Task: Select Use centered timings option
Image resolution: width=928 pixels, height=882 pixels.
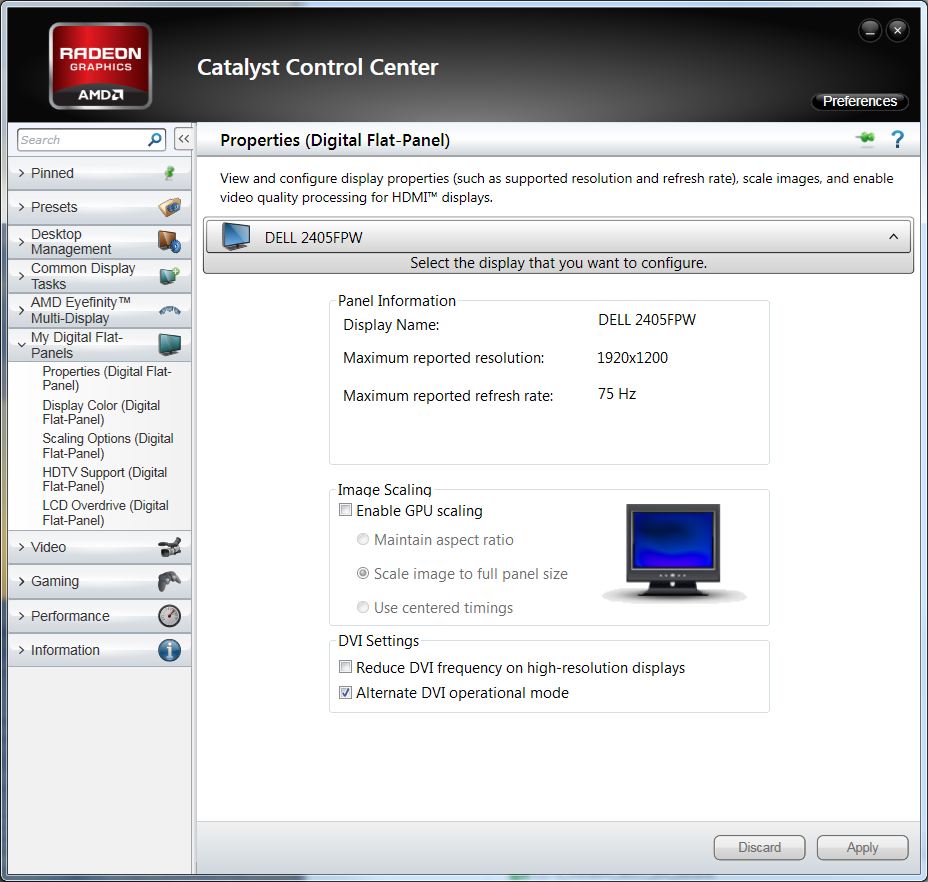Action: tap(363, 607)
